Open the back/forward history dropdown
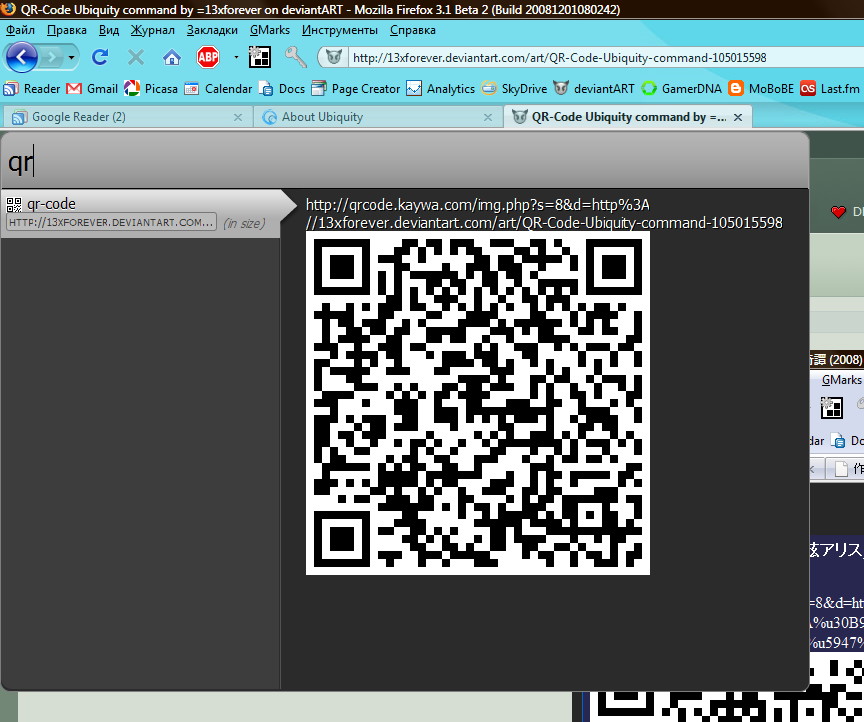Screen dimensions: 864x722 click(x=71, y=57)
